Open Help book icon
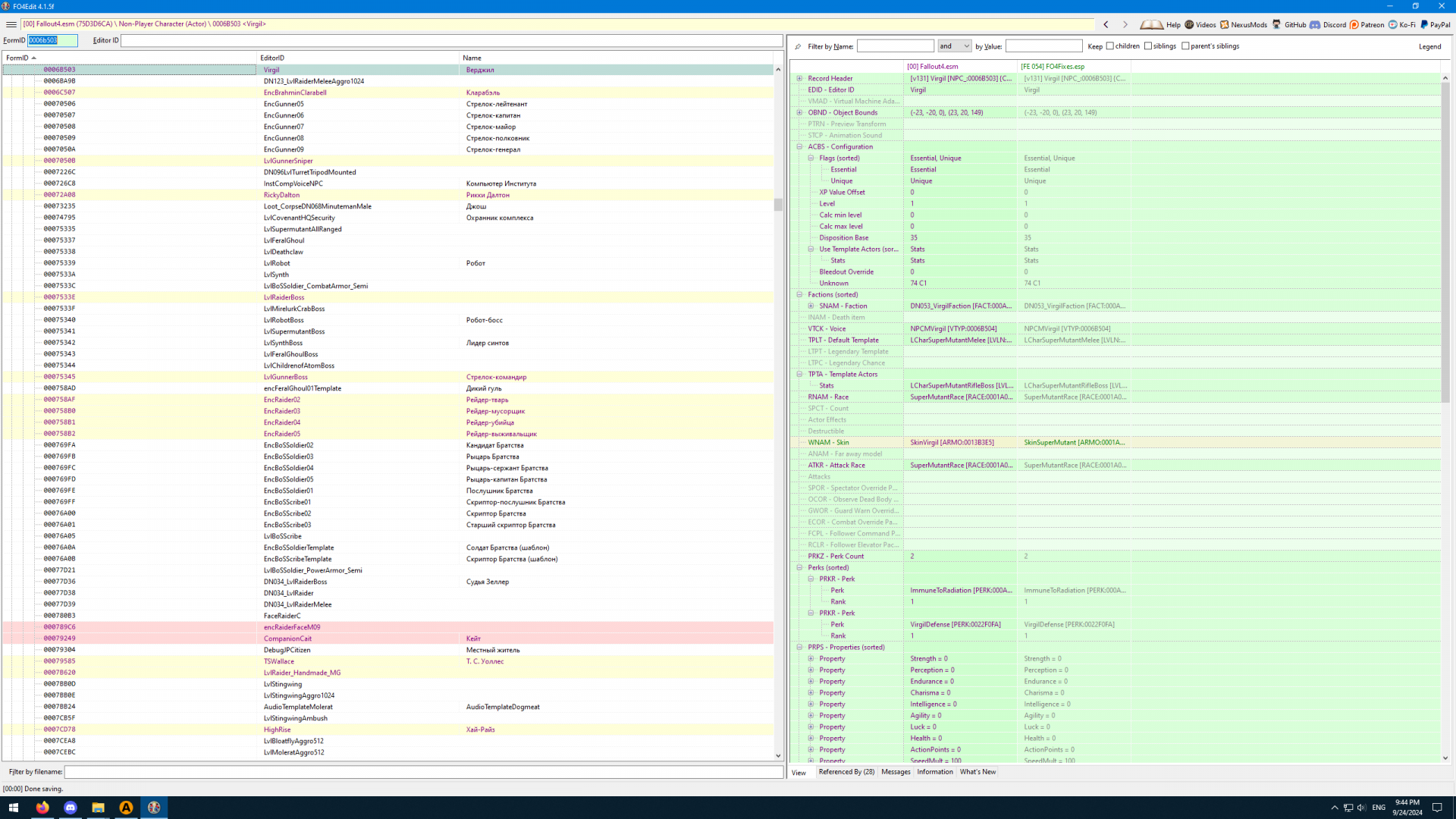 (1151, 24)
